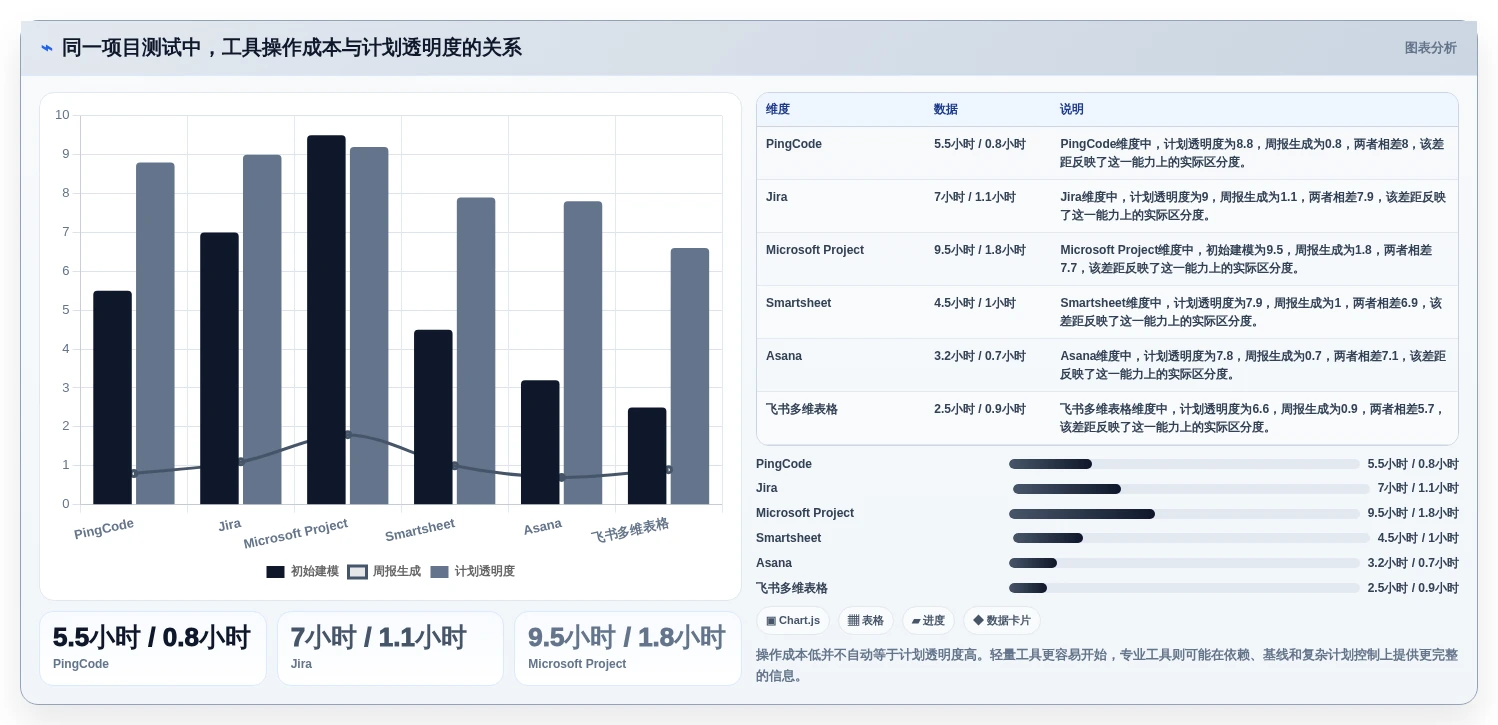
Task: Click the blue lightning icon beside the title
Action: coord(46,48)
